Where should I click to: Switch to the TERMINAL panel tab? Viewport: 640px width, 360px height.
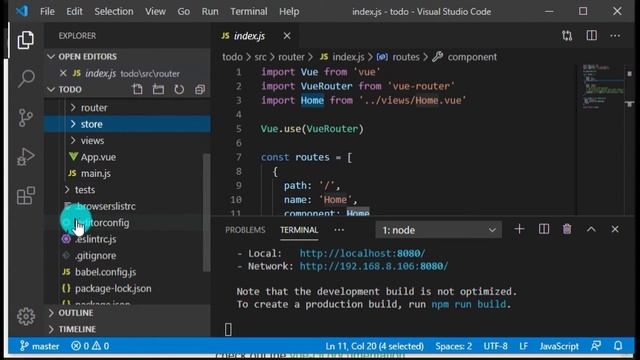click(x=299, y=230)
